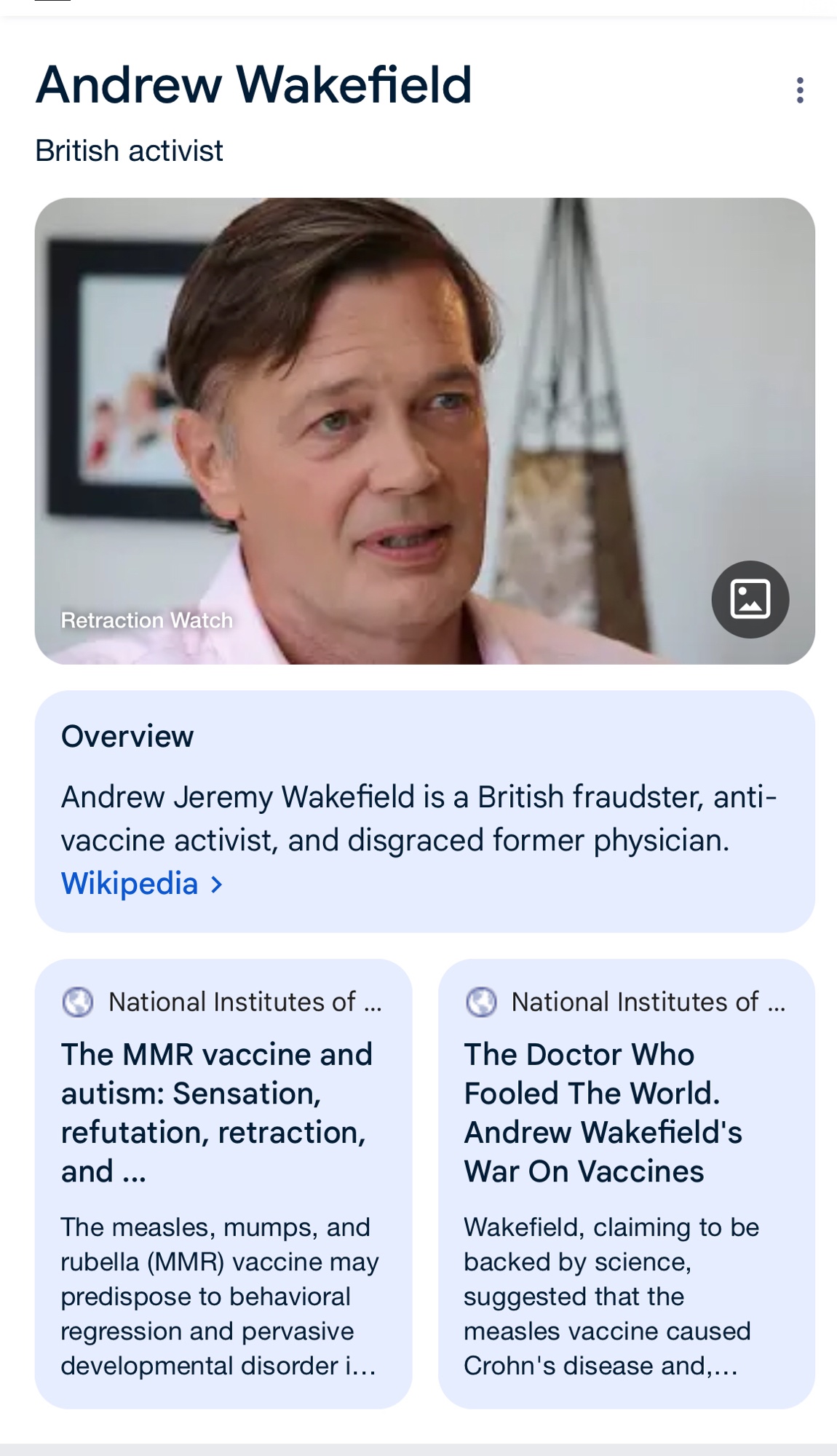Image resolution: width=837 pixels, height=1456 pixels.
Task: Click the Overview heading
Action: tap(127, 736)
